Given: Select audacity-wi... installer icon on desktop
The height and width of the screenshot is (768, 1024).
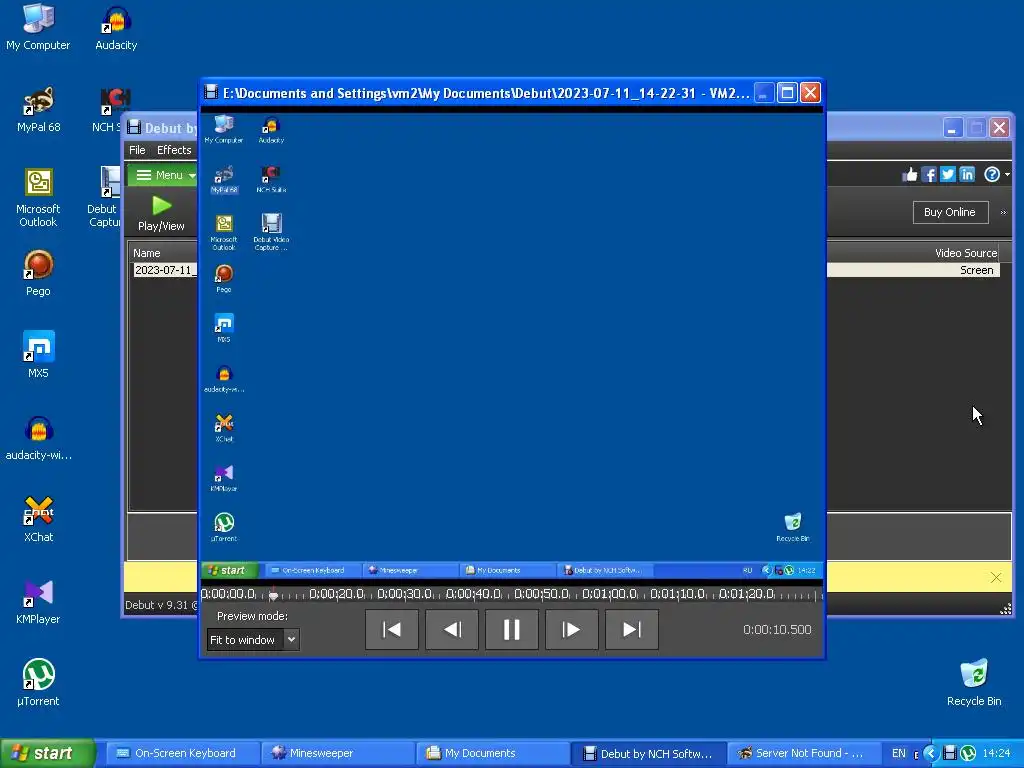Looking at the screenshot, I should pos(39,437).
